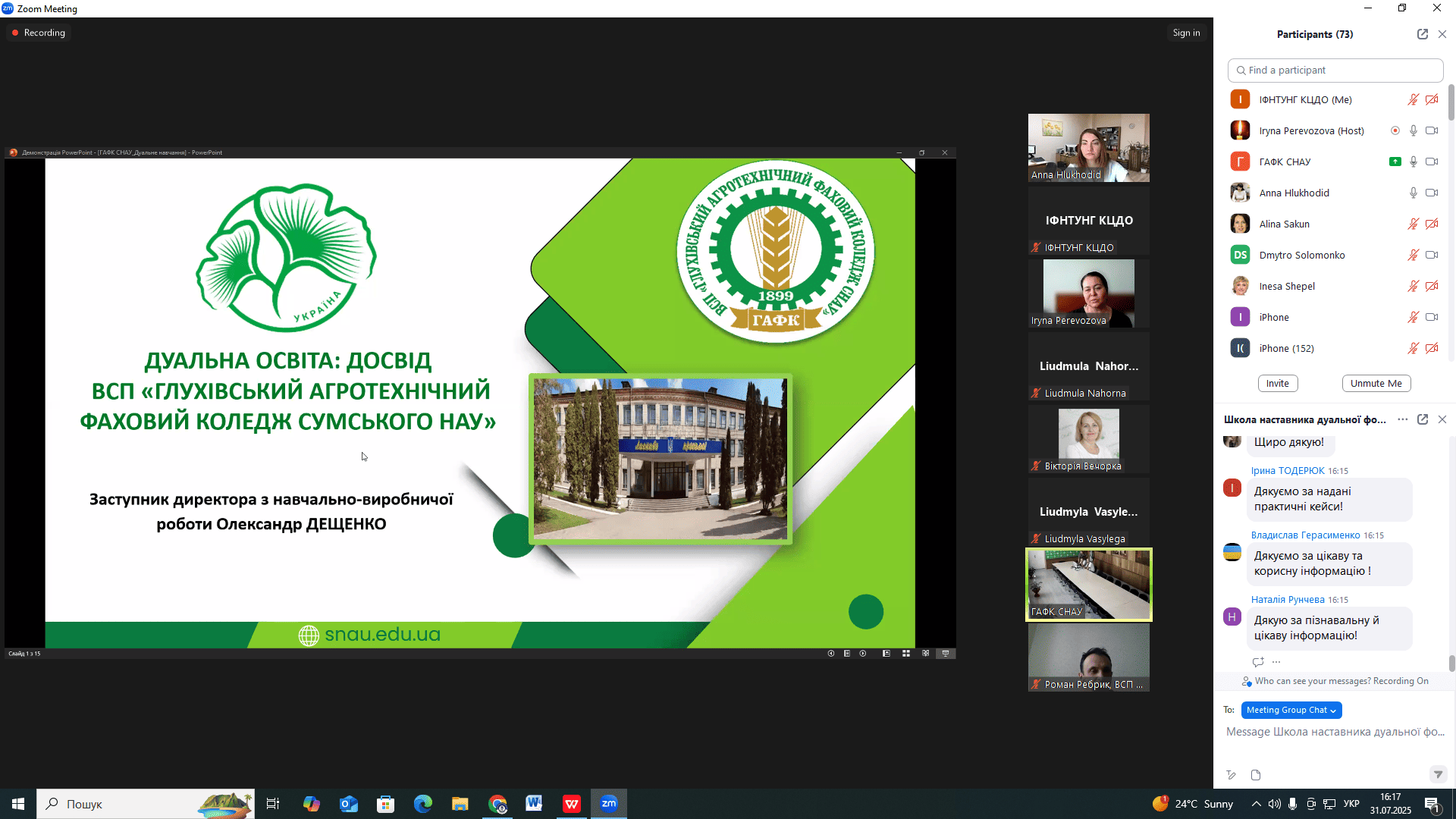Open chat panel more options (ellipsis)
1456x819 pixels.
pos(1403,419)
